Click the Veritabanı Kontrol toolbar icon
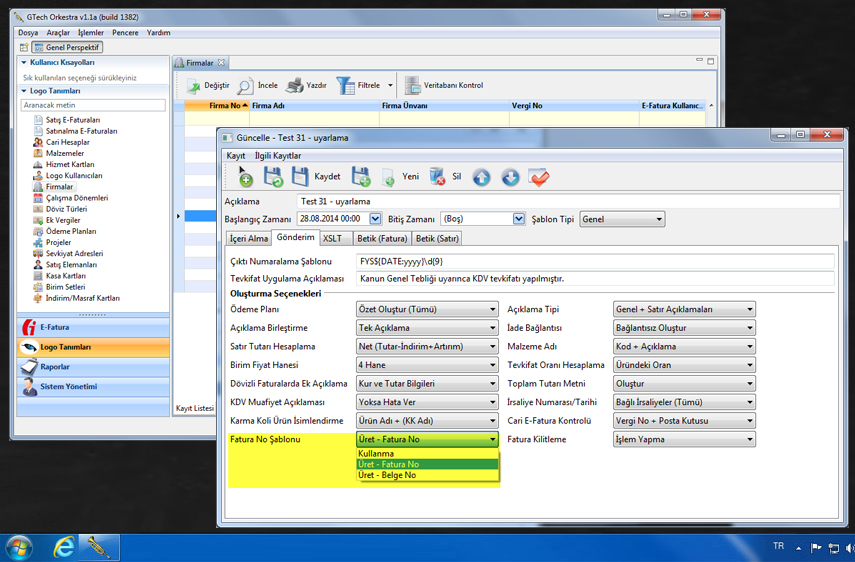The image size is (855, 562). (412, 86)
